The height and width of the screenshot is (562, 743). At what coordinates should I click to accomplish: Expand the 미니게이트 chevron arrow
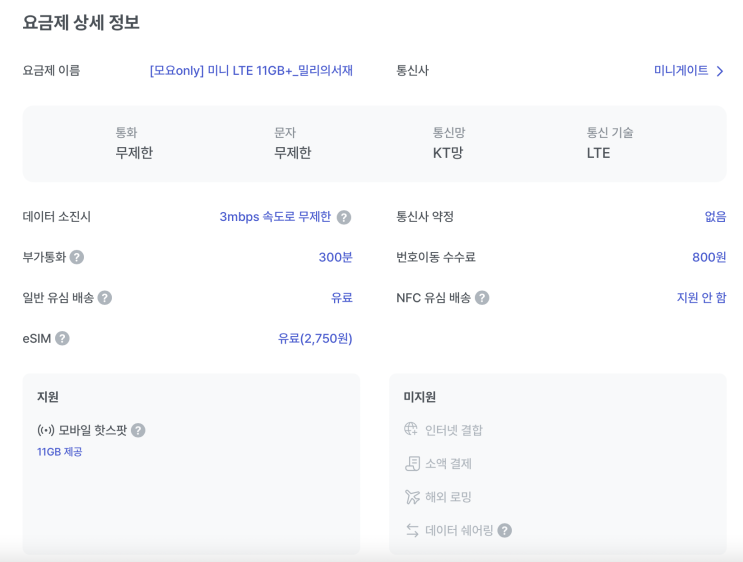[720, 71]
